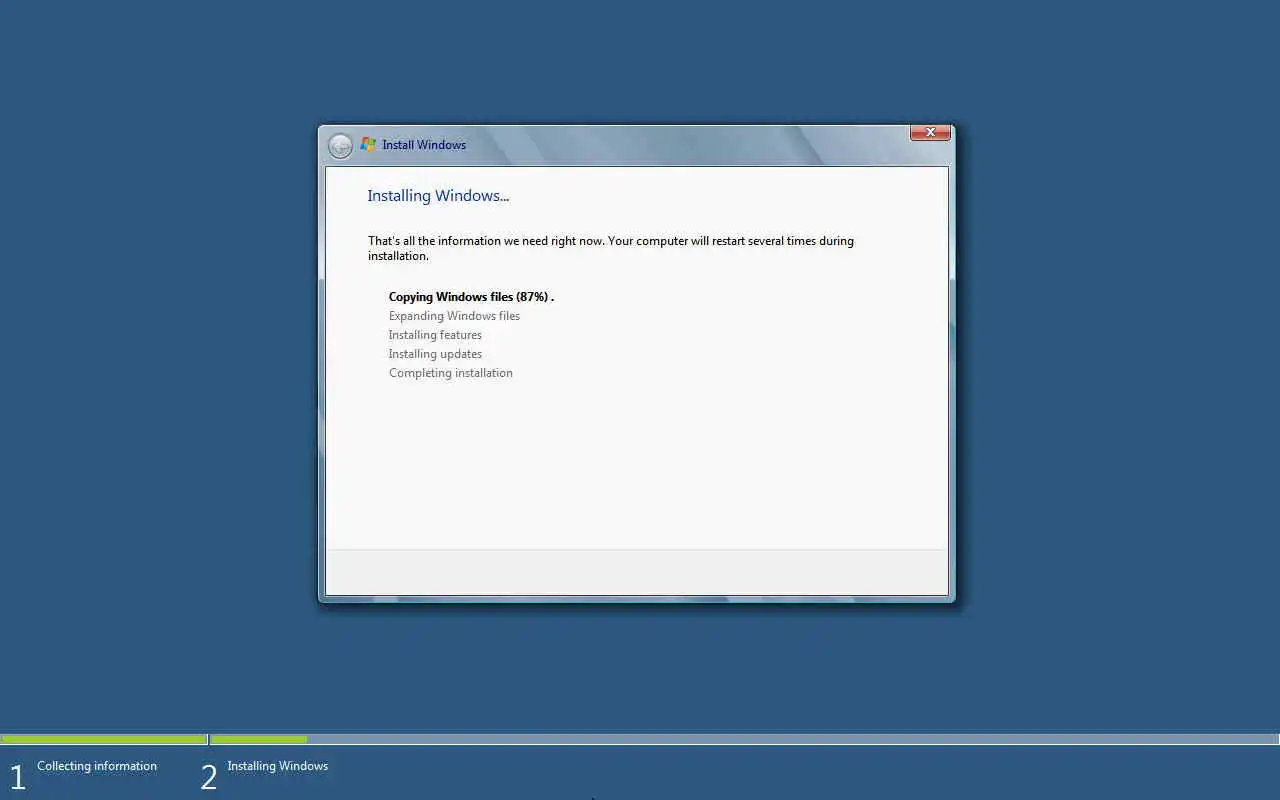The width and height of the screenshot is (1280, 800).
Task: Click the stage number 2
Action: click(208, 777)
